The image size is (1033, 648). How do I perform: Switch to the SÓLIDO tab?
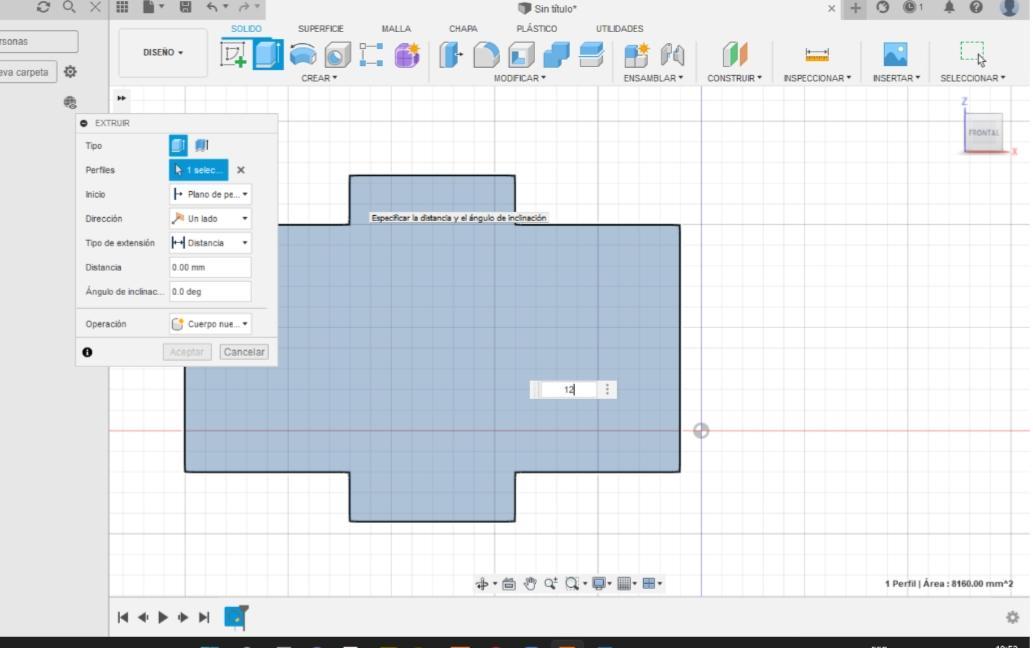tap(246, 28)
